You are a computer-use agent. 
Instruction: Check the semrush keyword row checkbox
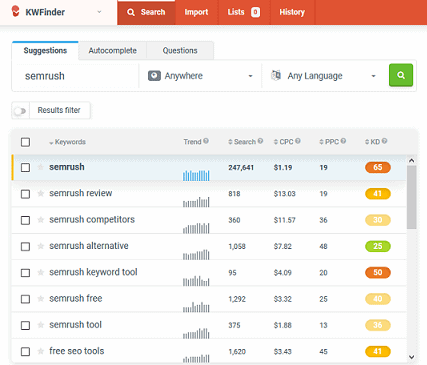[25, 167]
